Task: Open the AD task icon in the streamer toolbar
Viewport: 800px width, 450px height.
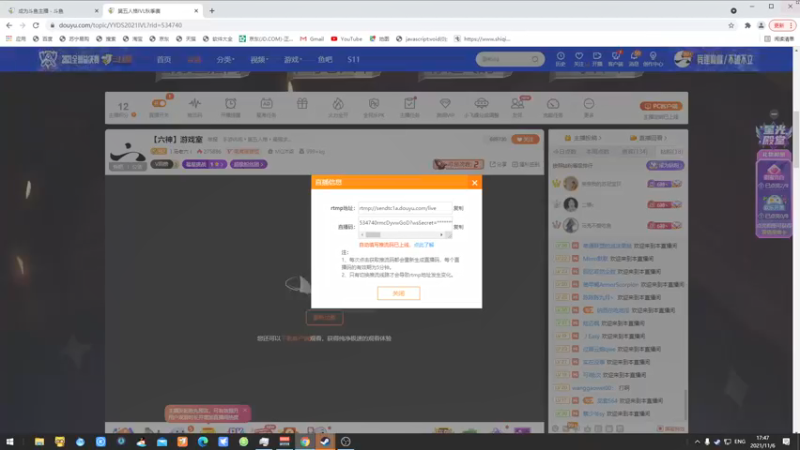Action: click(x=266, y=104)
